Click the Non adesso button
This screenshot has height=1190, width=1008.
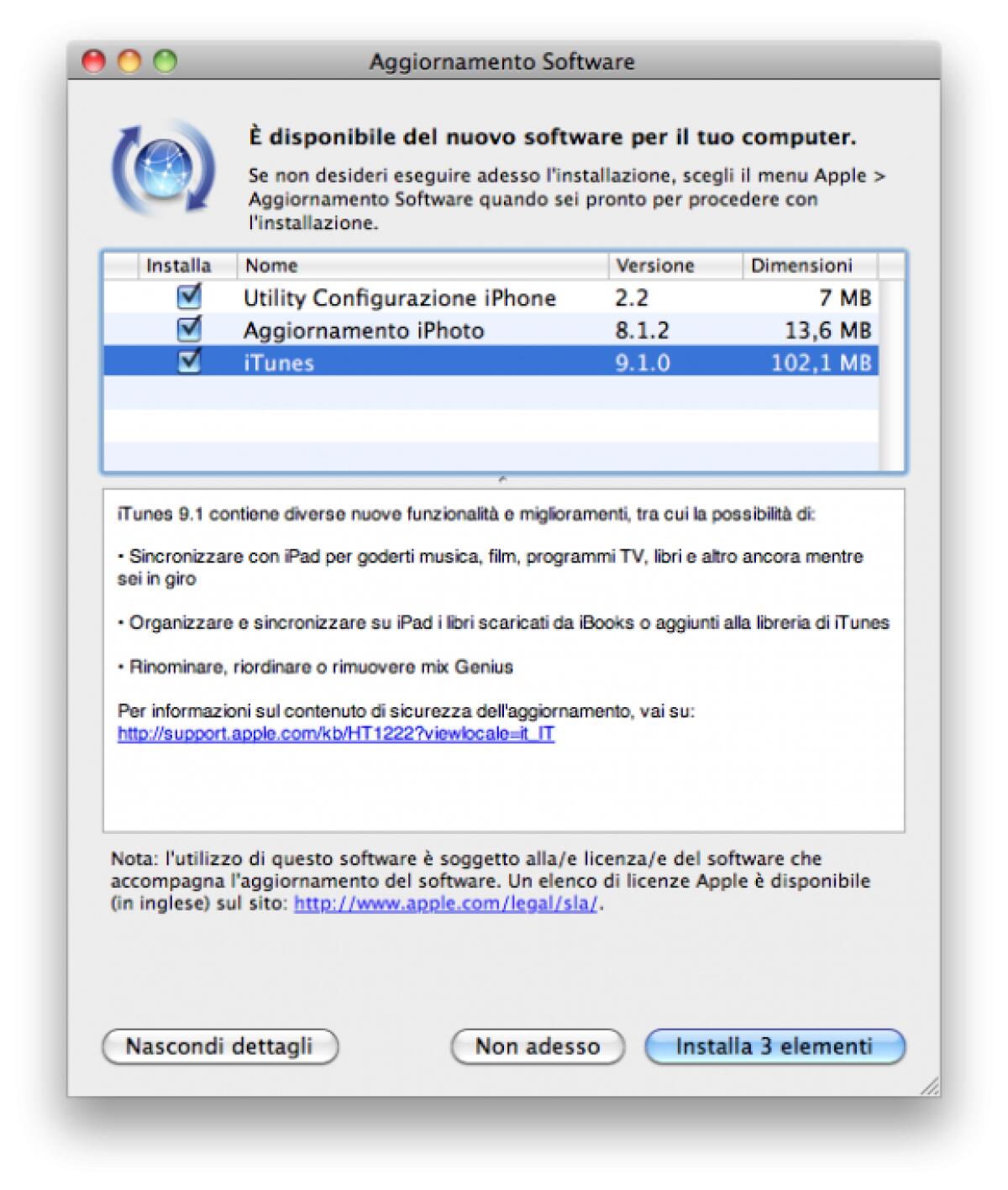pos(536,1046)
